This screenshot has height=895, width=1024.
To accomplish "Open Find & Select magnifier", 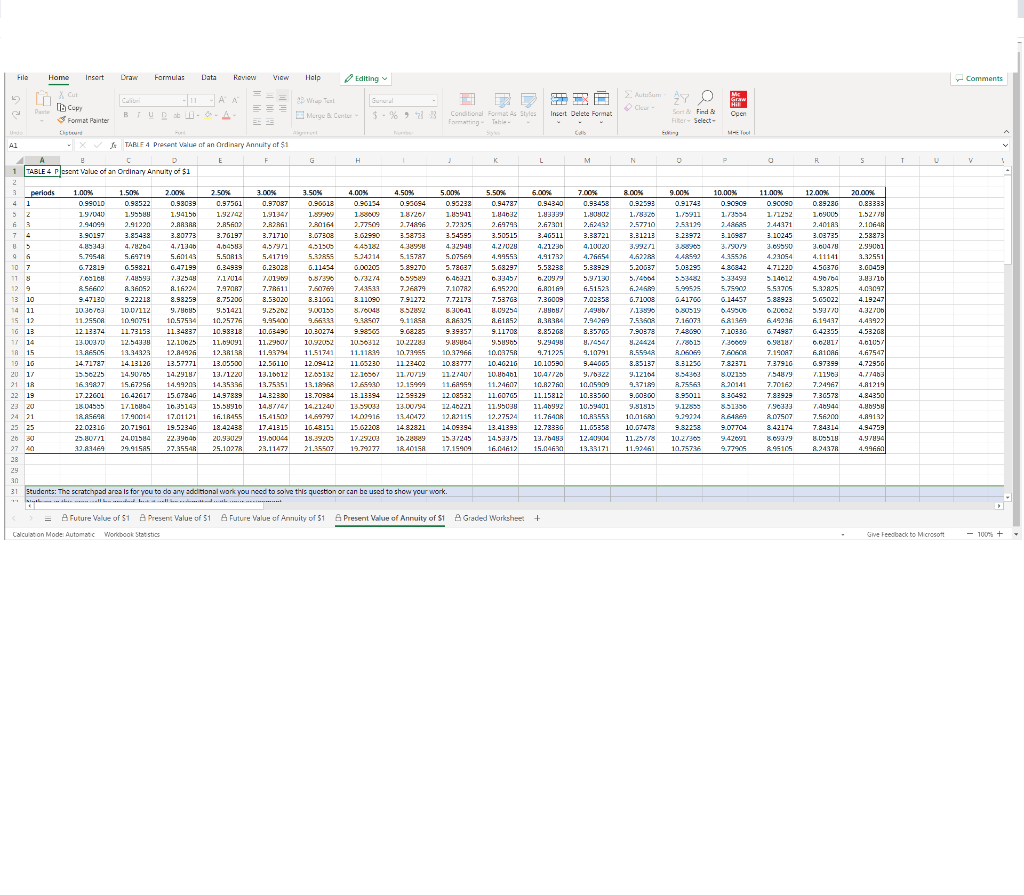I will click(705, 108).
